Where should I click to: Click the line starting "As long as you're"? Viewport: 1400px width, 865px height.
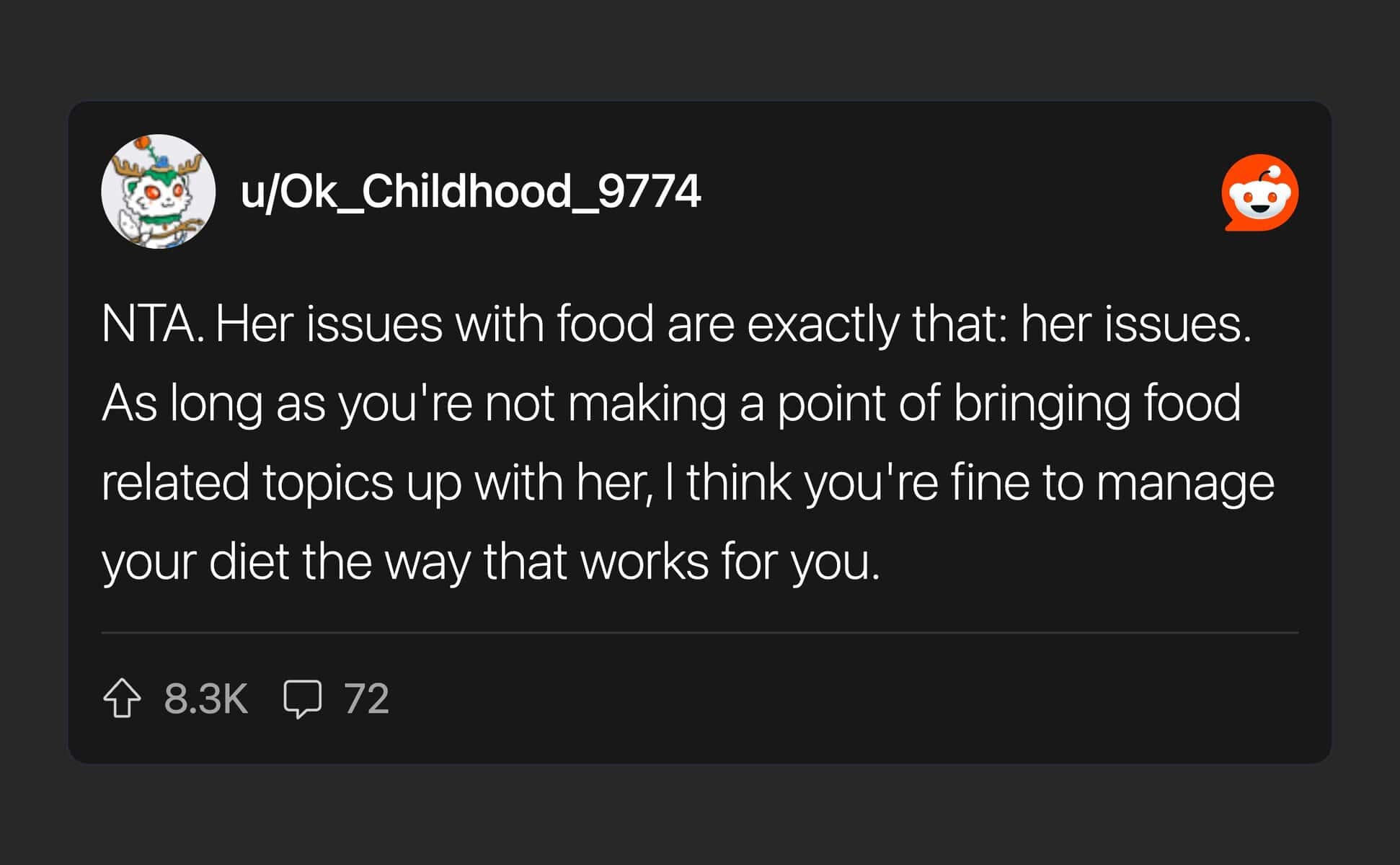pos(671,404)
